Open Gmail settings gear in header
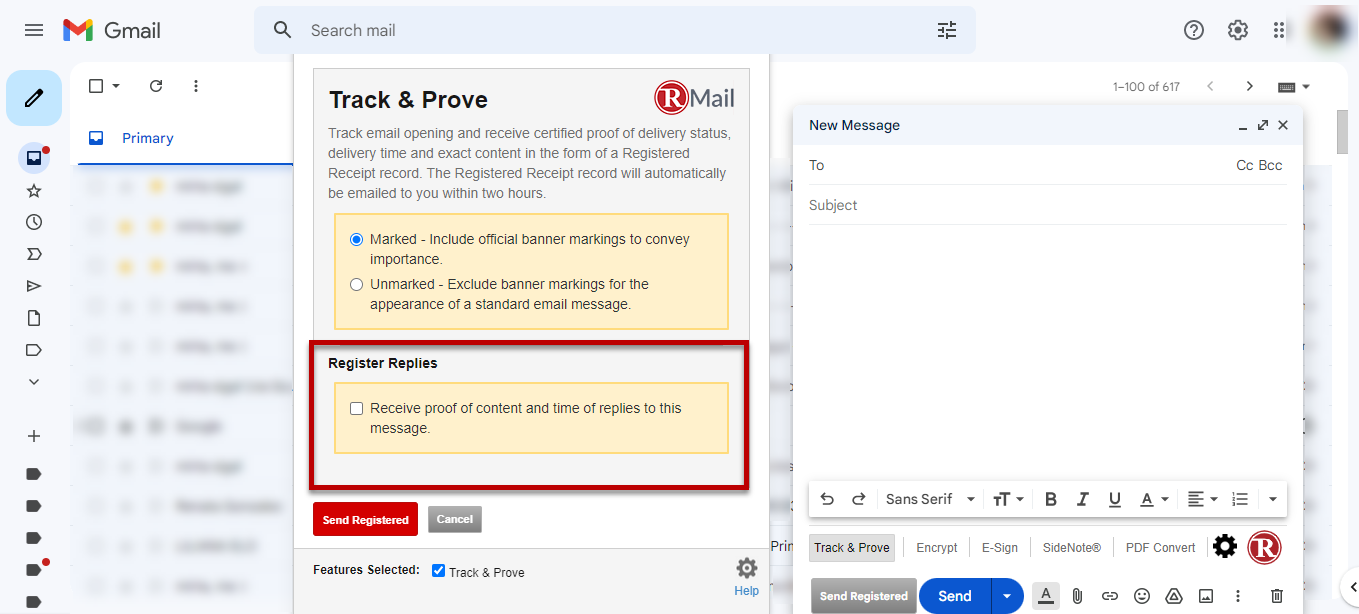The height and width of the screenshot is (614, 1359). point(1238,30)
